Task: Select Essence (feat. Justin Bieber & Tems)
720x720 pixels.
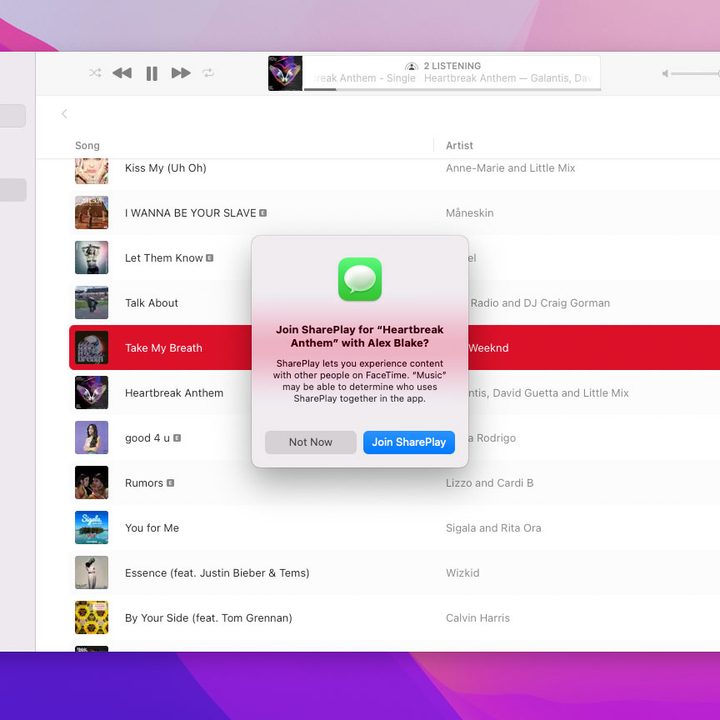Action: point(217,573)
